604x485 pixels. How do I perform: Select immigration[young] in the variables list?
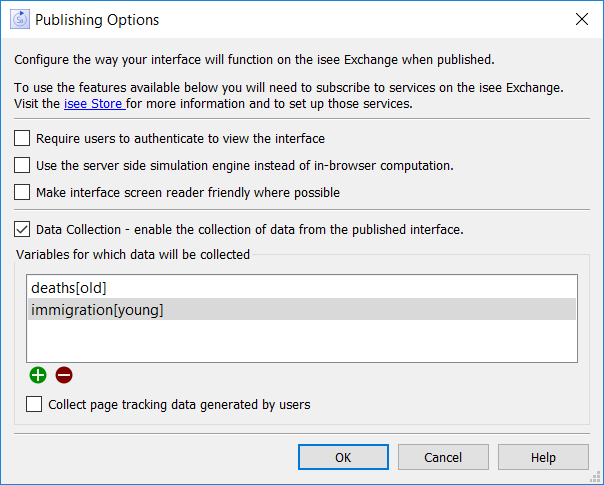[302, 309]
